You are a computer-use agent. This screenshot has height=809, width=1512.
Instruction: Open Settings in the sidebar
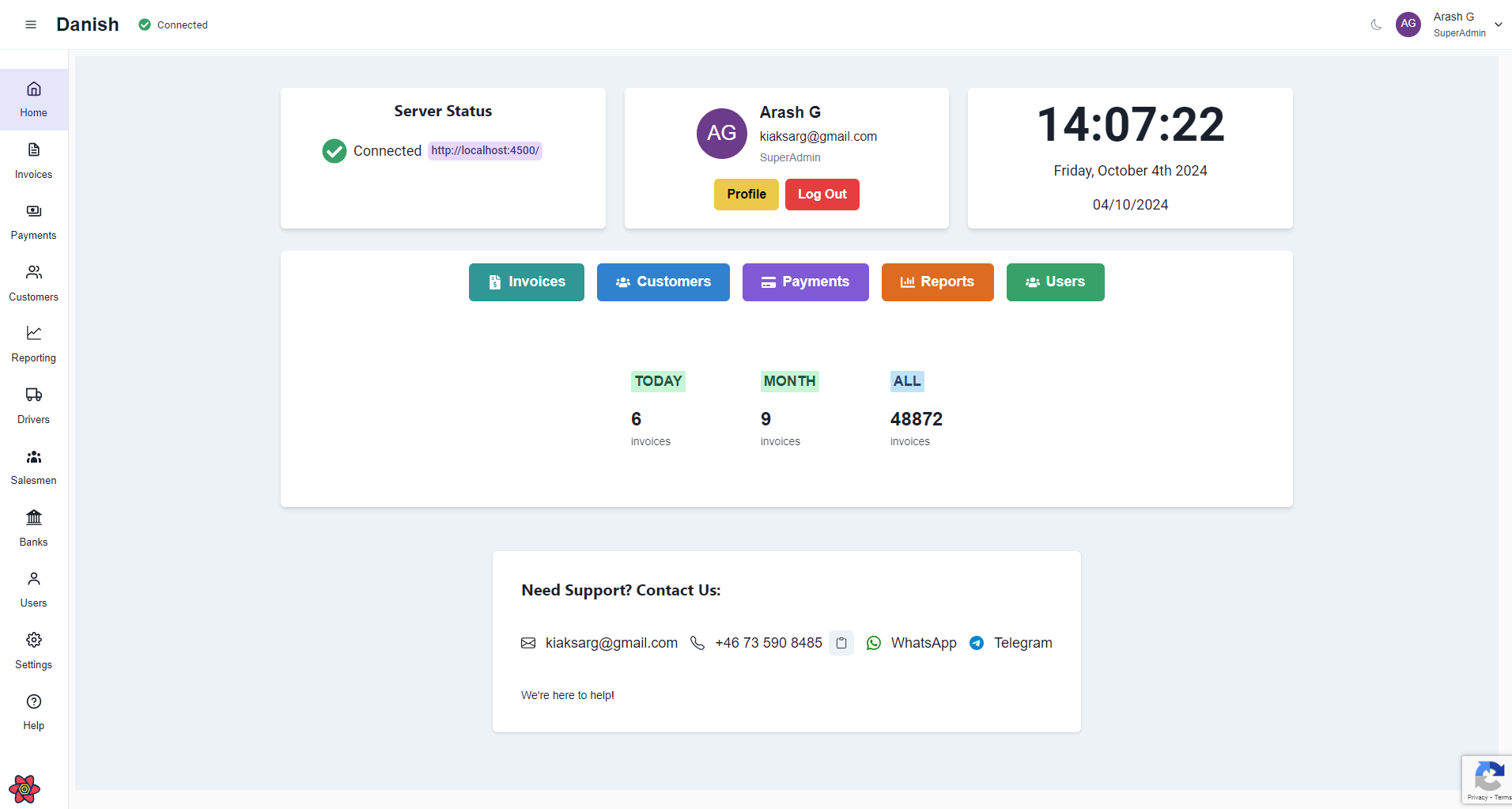click(x=34, y=652)
